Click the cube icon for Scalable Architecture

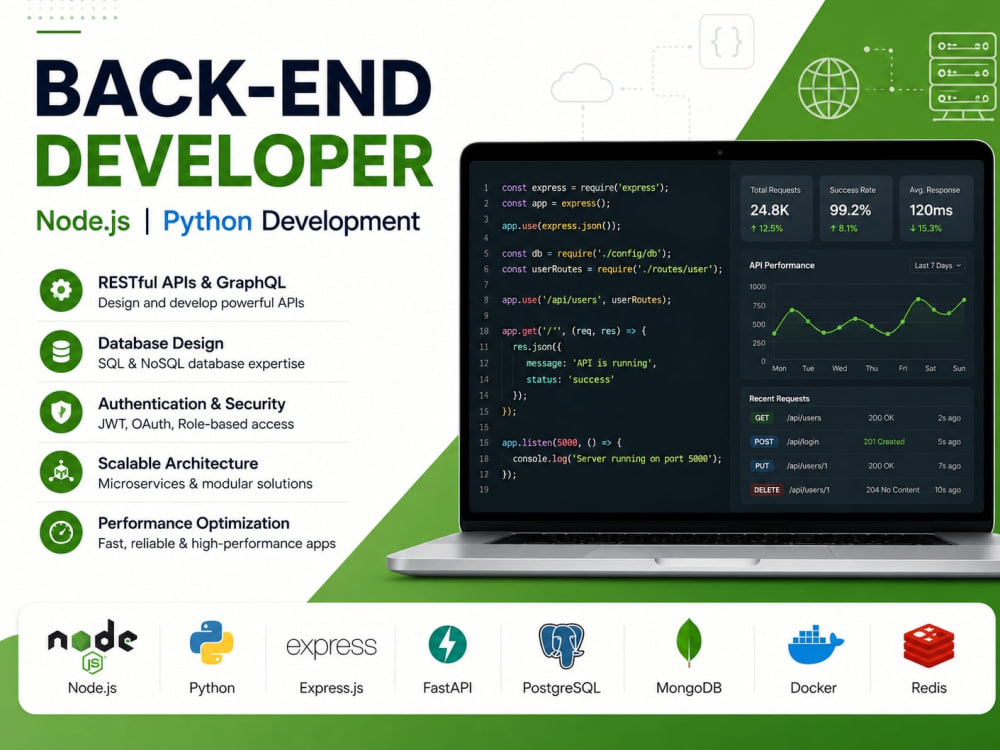(x=61, y=472)
